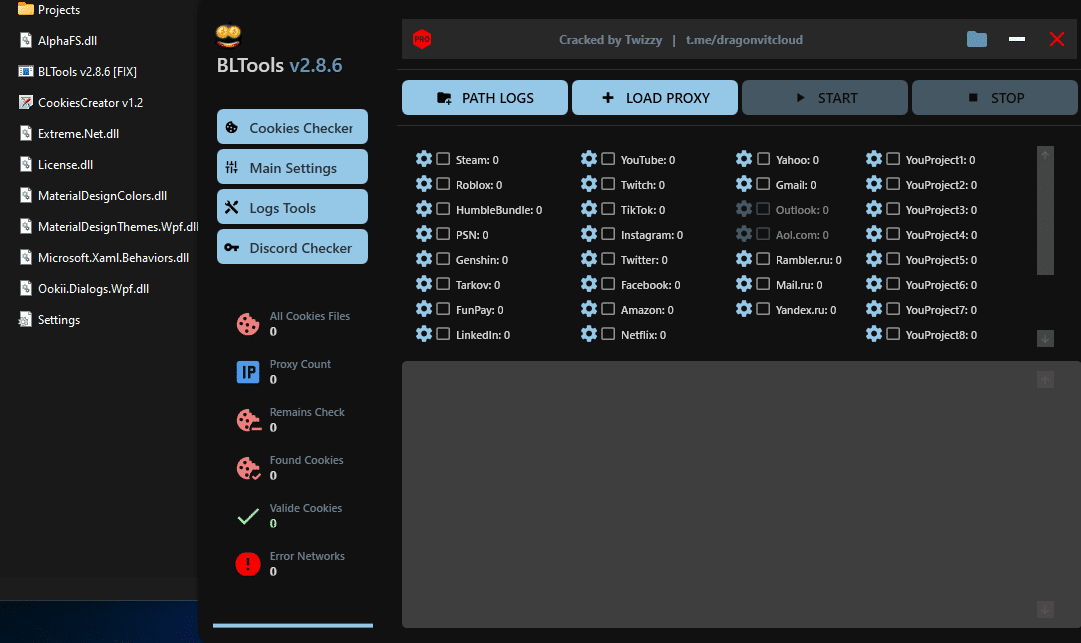Viewport: 1081px width, 643px height.
Task: Click the All Cookies Files cookie icon
Action: click(x=248, y=324)
